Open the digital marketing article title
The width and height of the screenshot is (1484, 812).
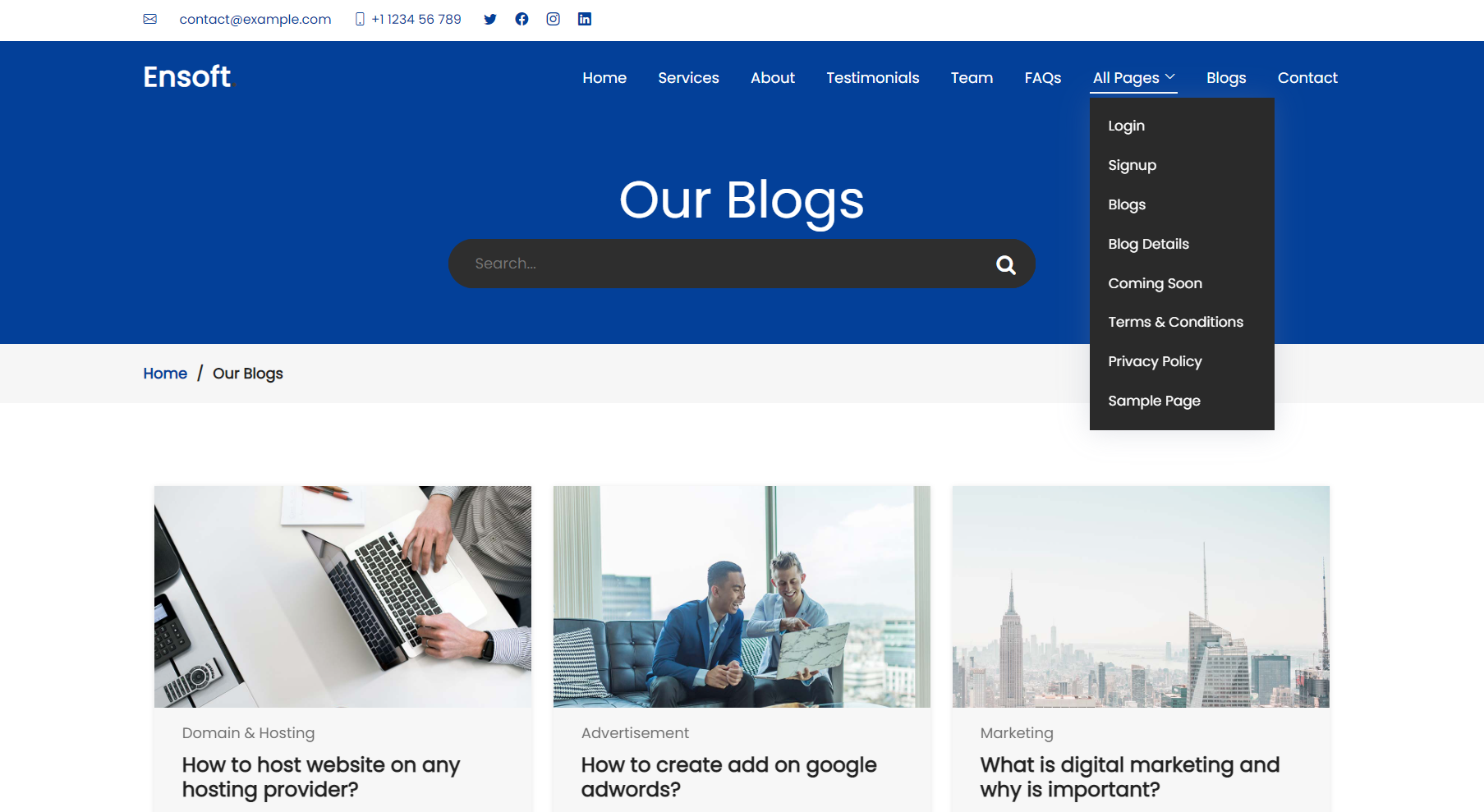1129,777
